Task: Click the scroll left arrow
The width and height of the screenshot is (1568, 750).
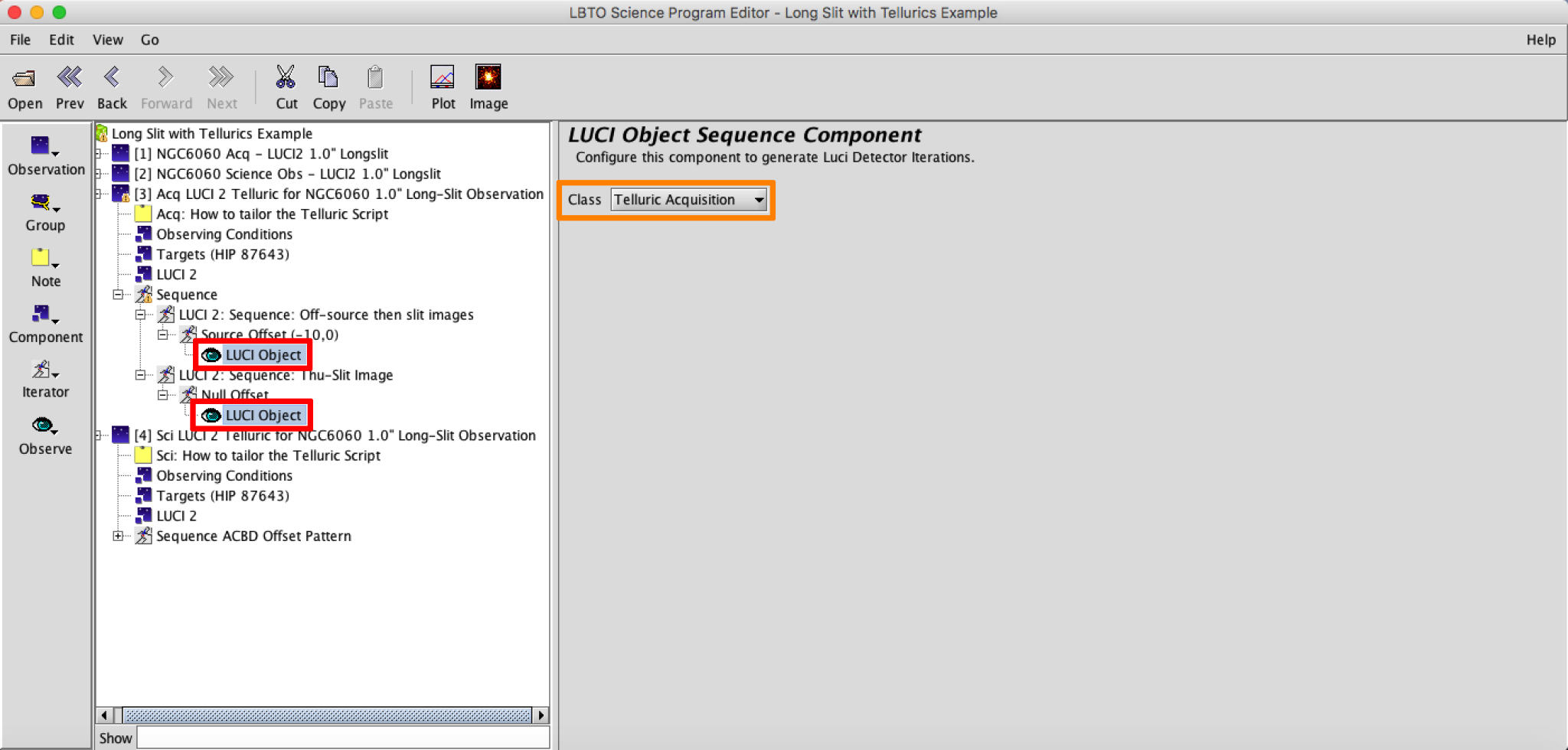Action: pos(105,716)
